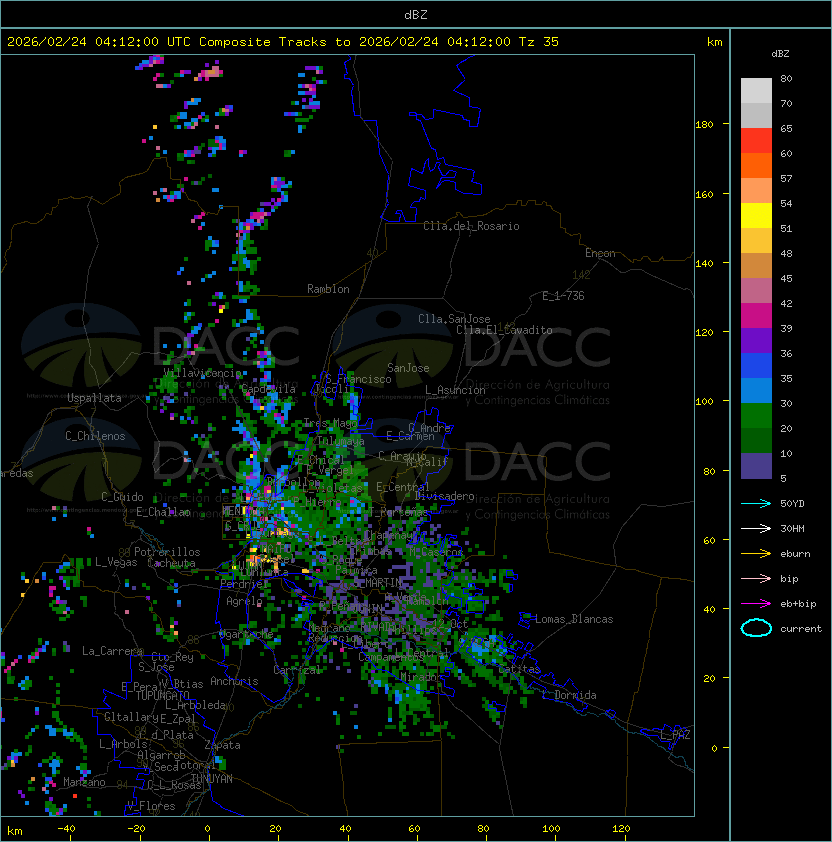Click the '-40' km tick on bottom axis
The image size is (832, 842).
pos(66,829)
